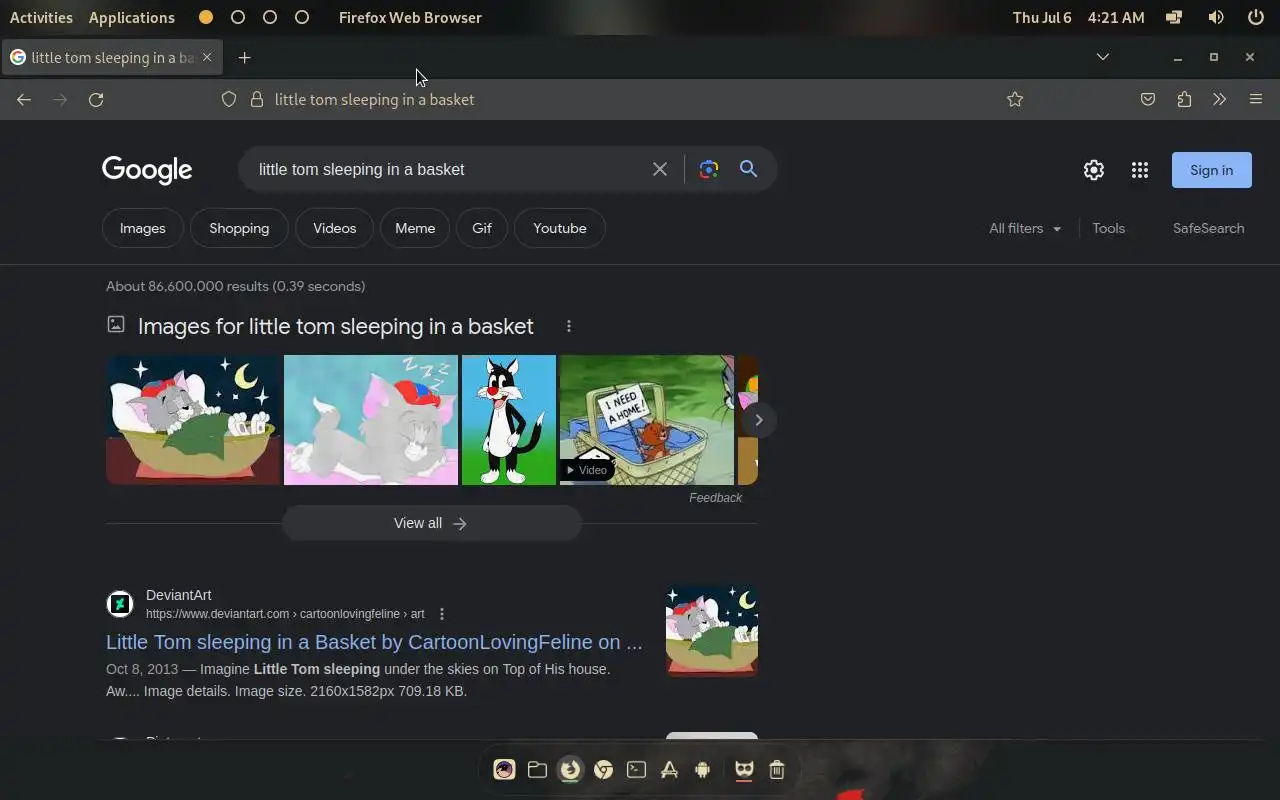Open the pink sleeping Tom image
Viewport: 1280px width, 800px height.
coord(371,420)
